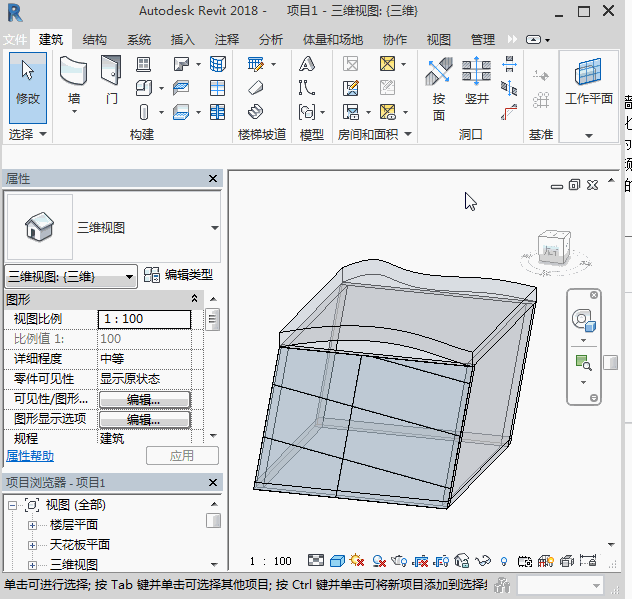Click 编辑类型 (Edit Type) icon
The height and width of the screenshot is (599, 632).
pyautogui.click(x=153, y=275)
